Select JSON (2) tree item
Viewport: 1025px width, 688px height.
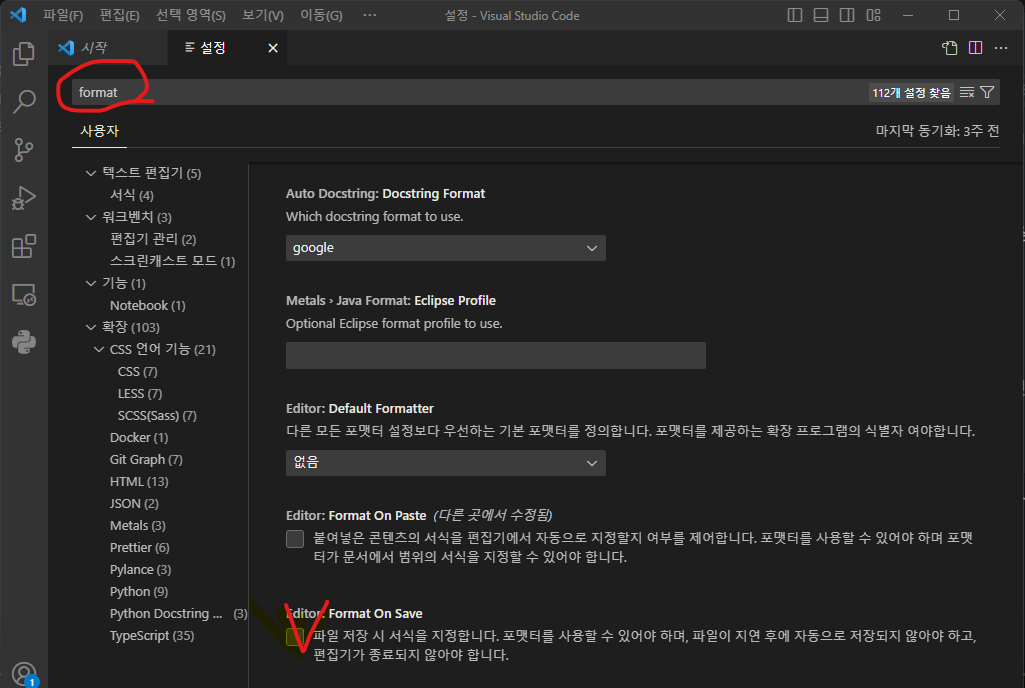(134, 504)
